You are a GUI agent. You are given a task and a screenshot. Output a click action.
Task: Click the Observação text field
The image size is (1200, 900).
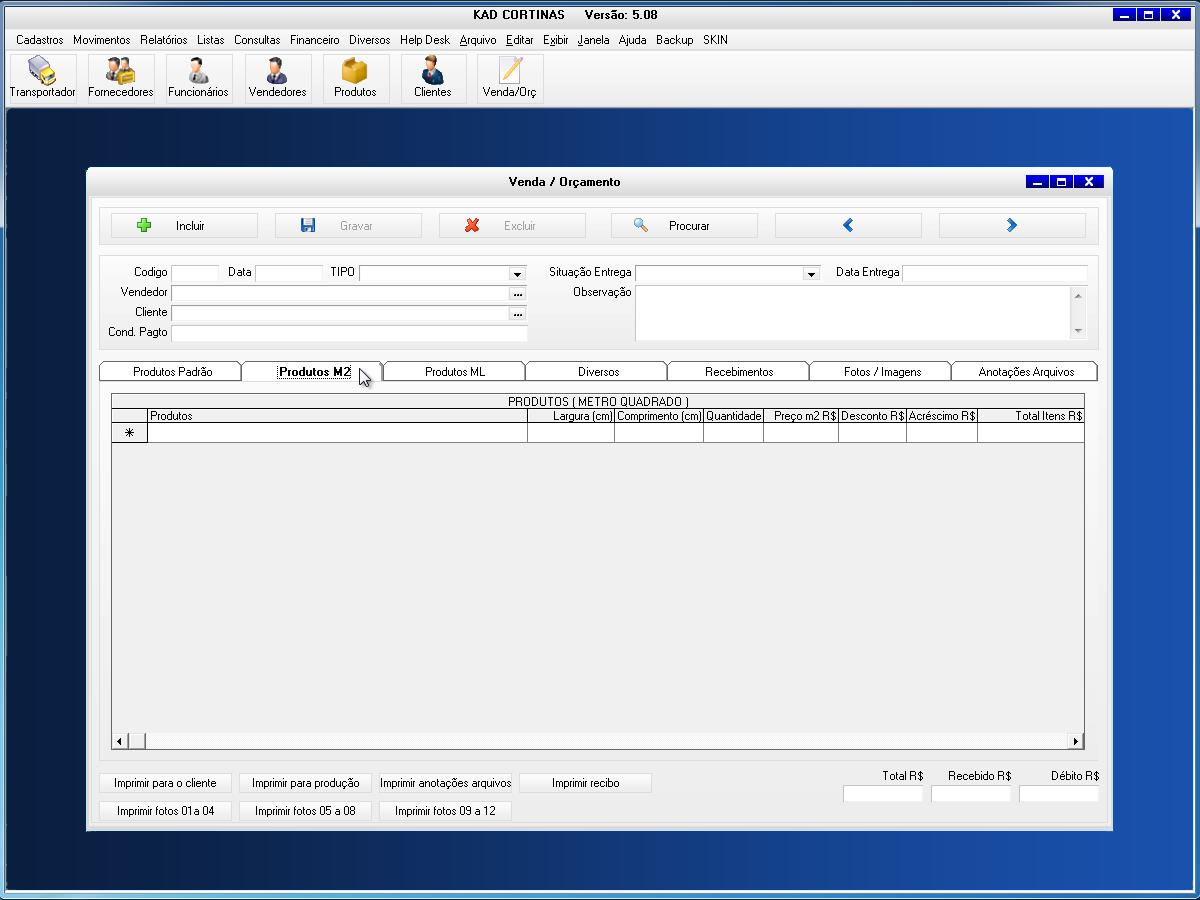[852, 313]
